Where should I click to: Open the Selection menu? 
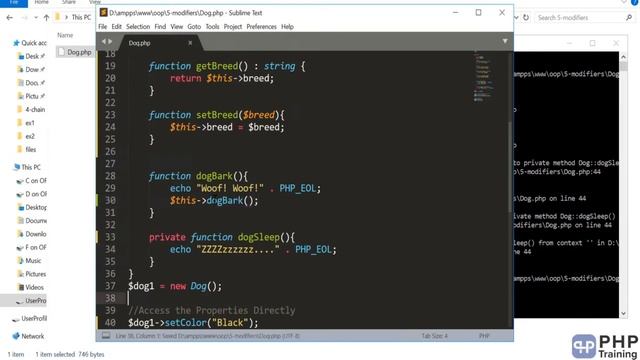point(138,27)
